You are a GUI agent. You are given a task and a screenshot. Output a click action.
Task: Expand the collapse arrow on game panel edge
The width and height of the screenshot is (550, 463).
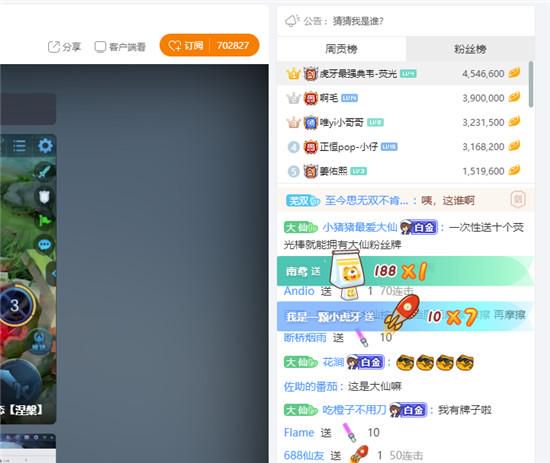click(53, 274)
